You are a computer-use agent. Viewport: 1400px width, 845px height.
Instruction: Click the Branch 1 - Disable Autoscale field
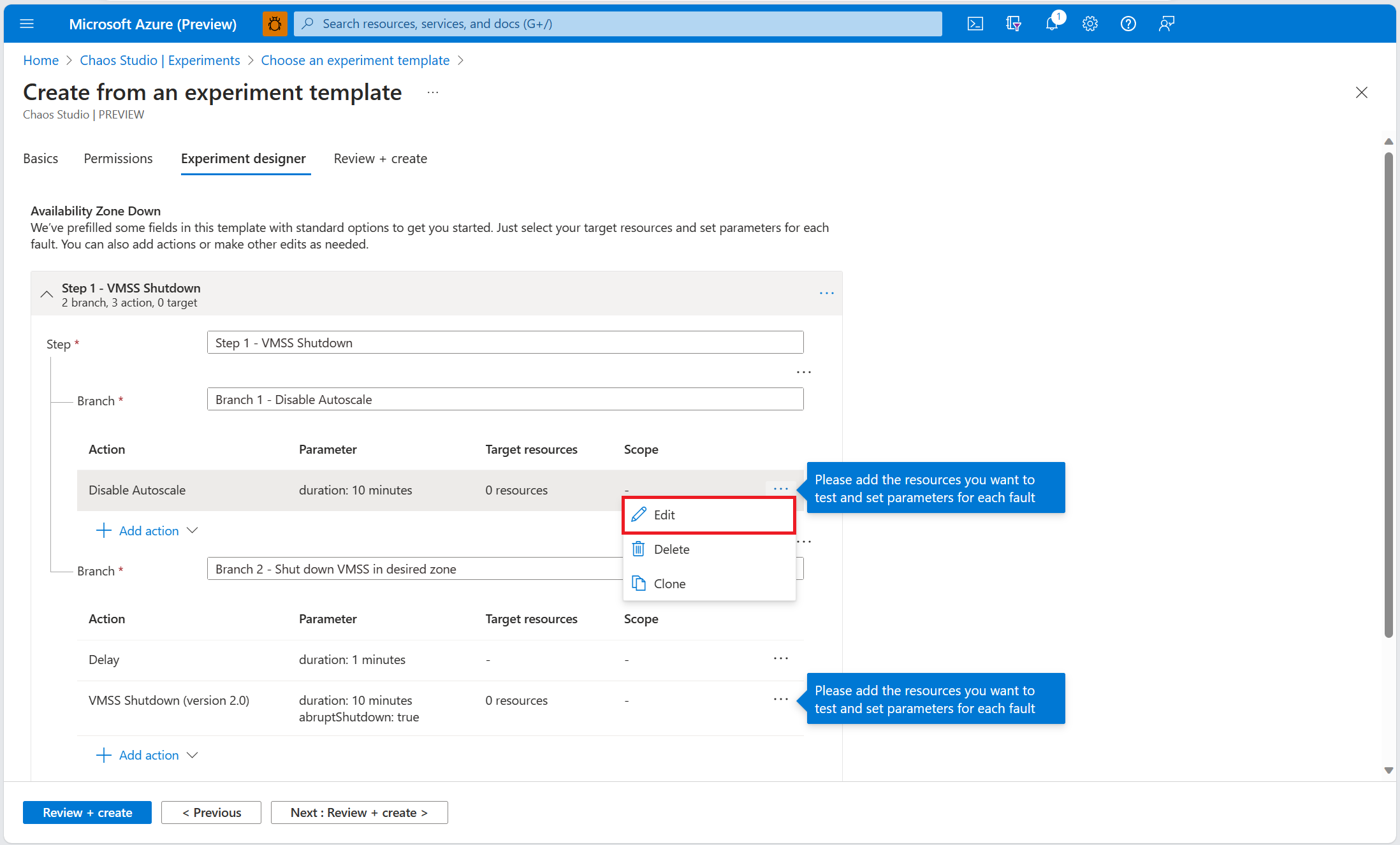505,399
